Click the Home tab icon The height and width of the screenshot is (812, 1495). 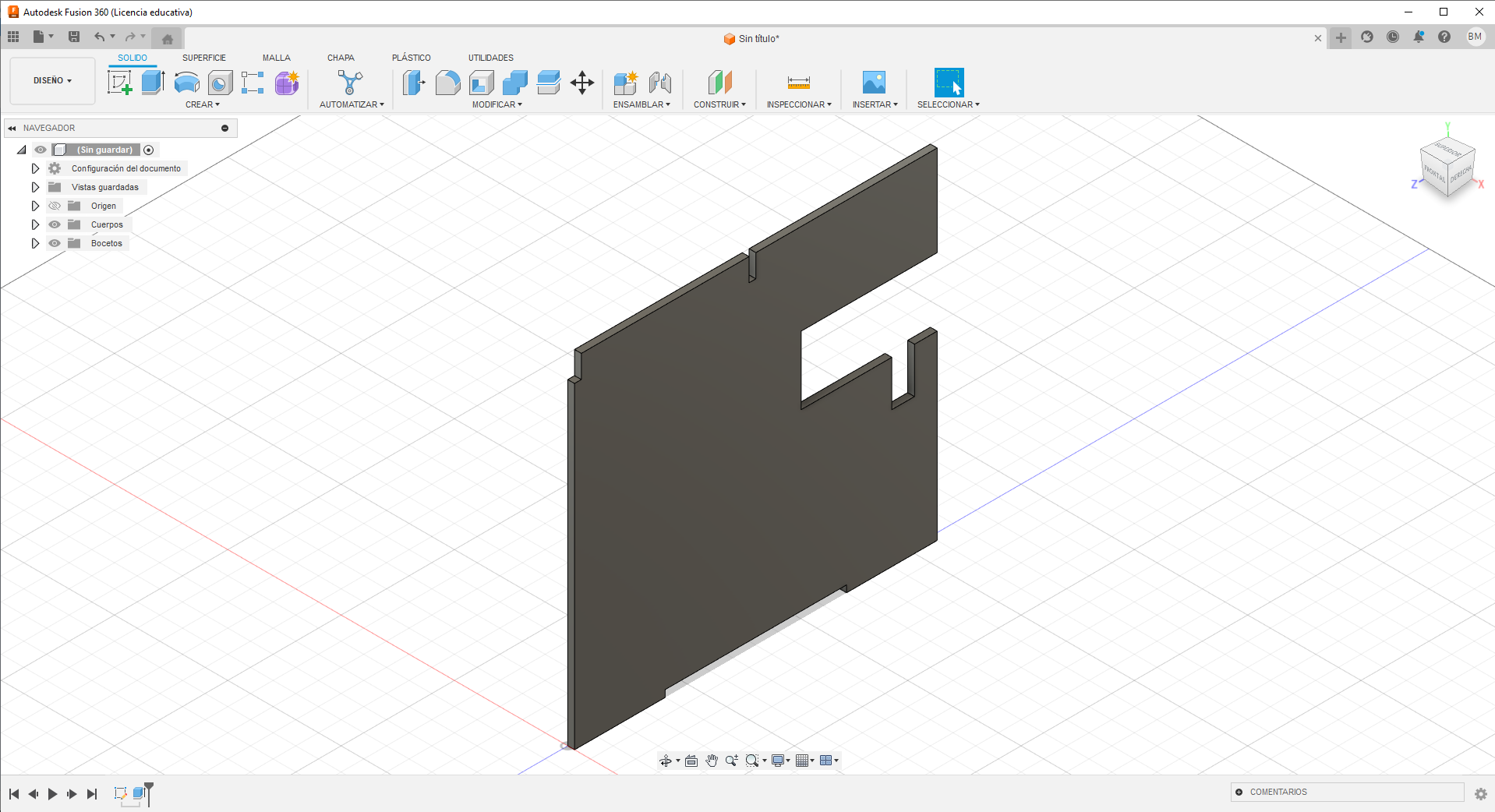168,39
